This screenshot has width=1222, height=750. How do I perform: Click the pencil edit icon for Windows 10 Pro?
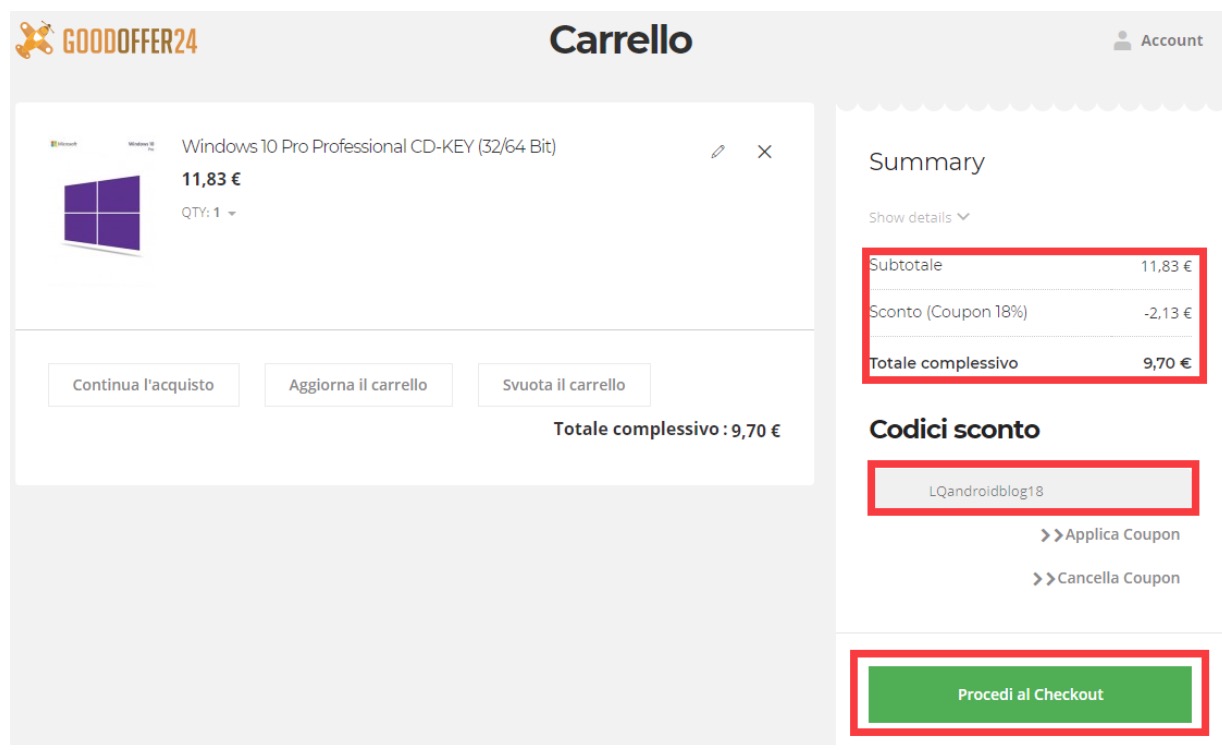(717, 152)
